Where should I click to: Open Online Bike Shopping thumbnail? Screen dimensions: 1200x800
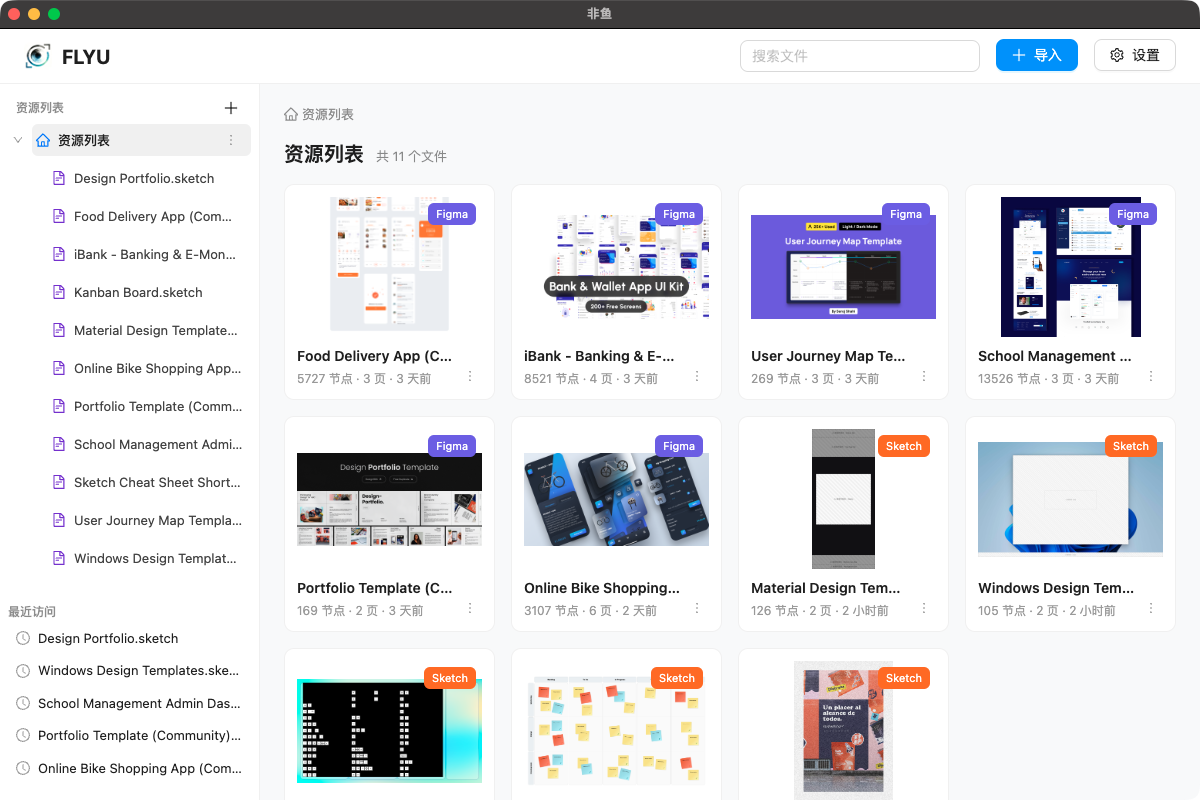click(616, 499)
